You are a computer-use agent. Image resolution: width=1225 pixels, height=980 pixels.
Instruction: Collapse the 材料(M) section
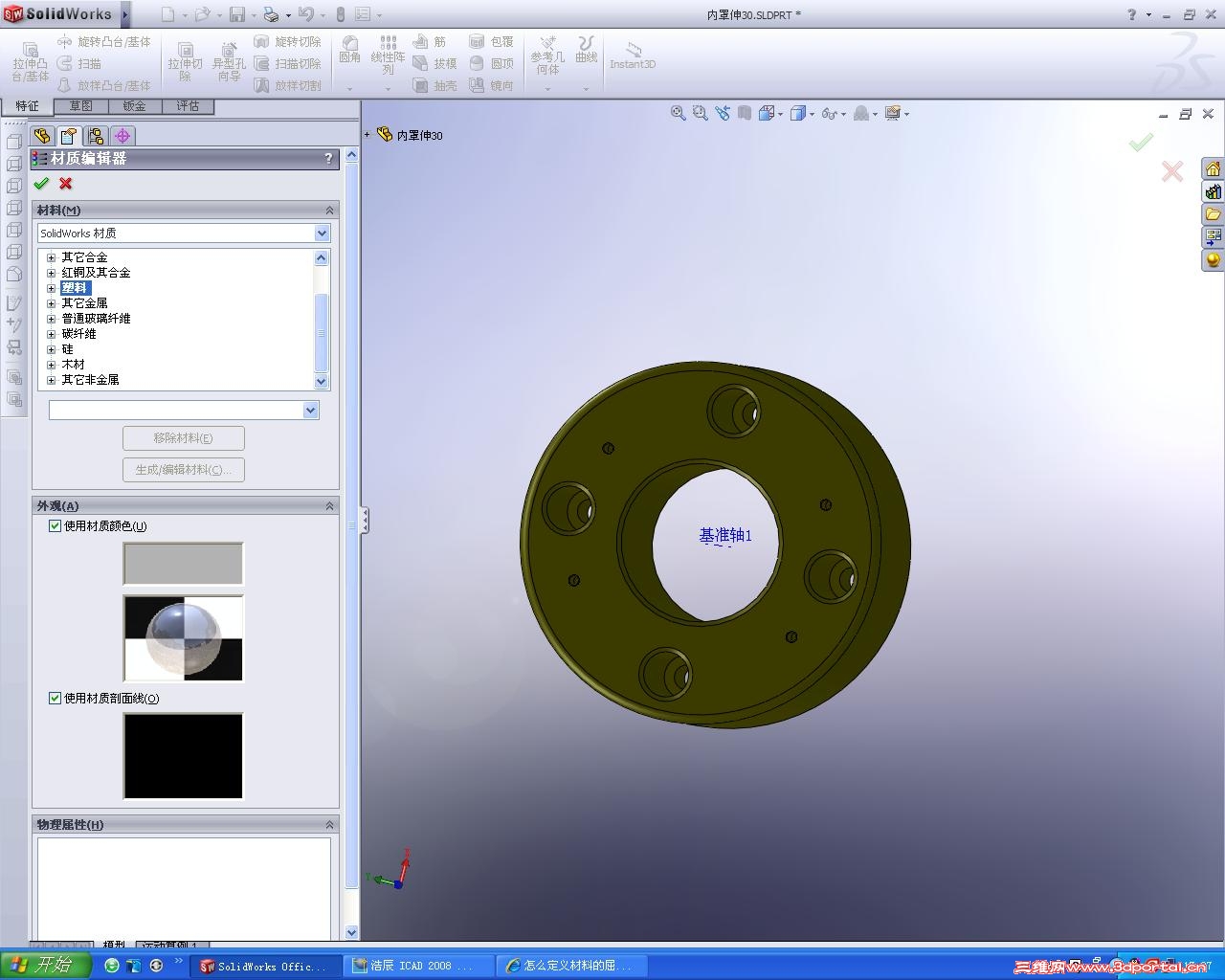point(330,211)
